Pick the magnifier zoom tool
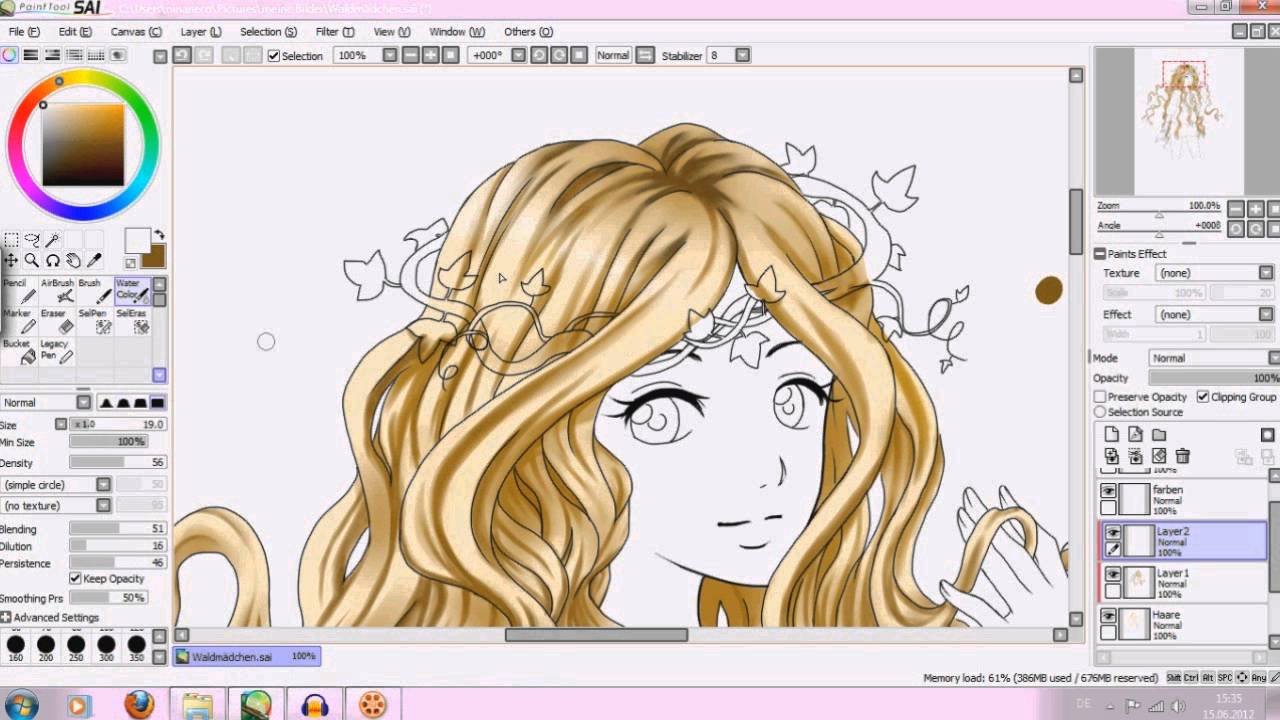Screen dimensions: 1280x720 [x=32, y=260]
